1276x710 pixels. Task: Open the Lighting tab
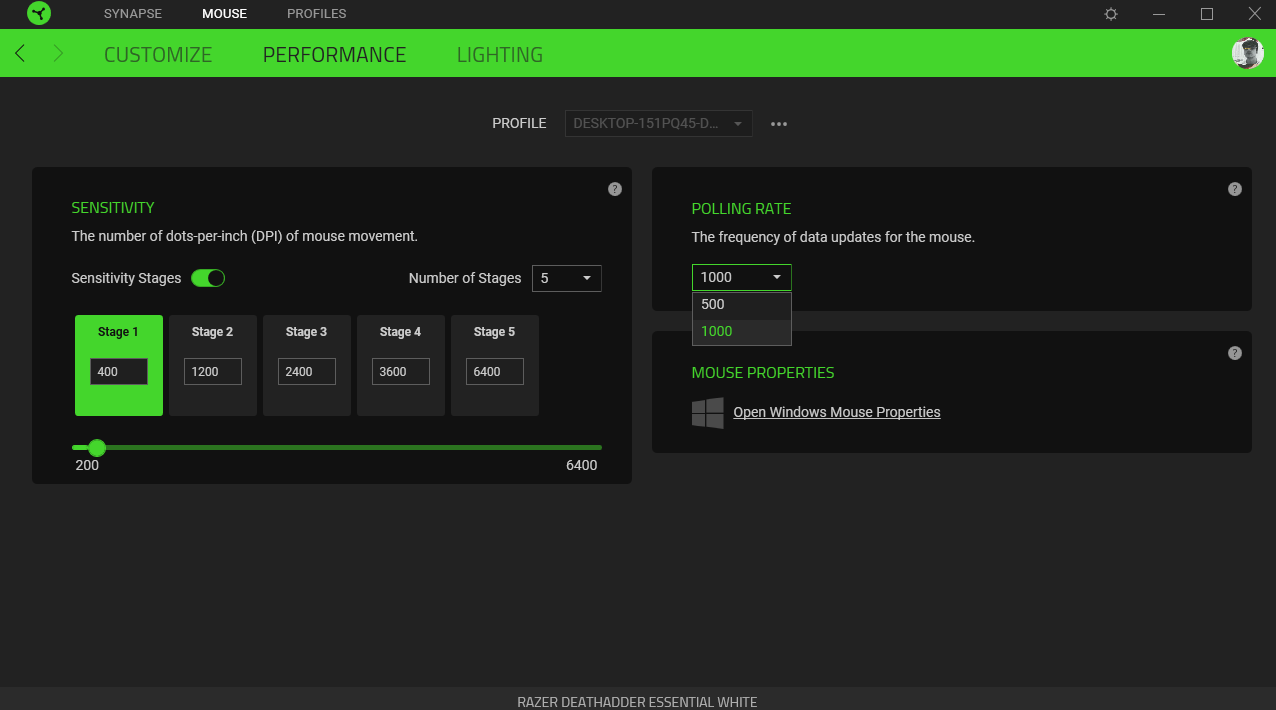click(x=500, y=55)
